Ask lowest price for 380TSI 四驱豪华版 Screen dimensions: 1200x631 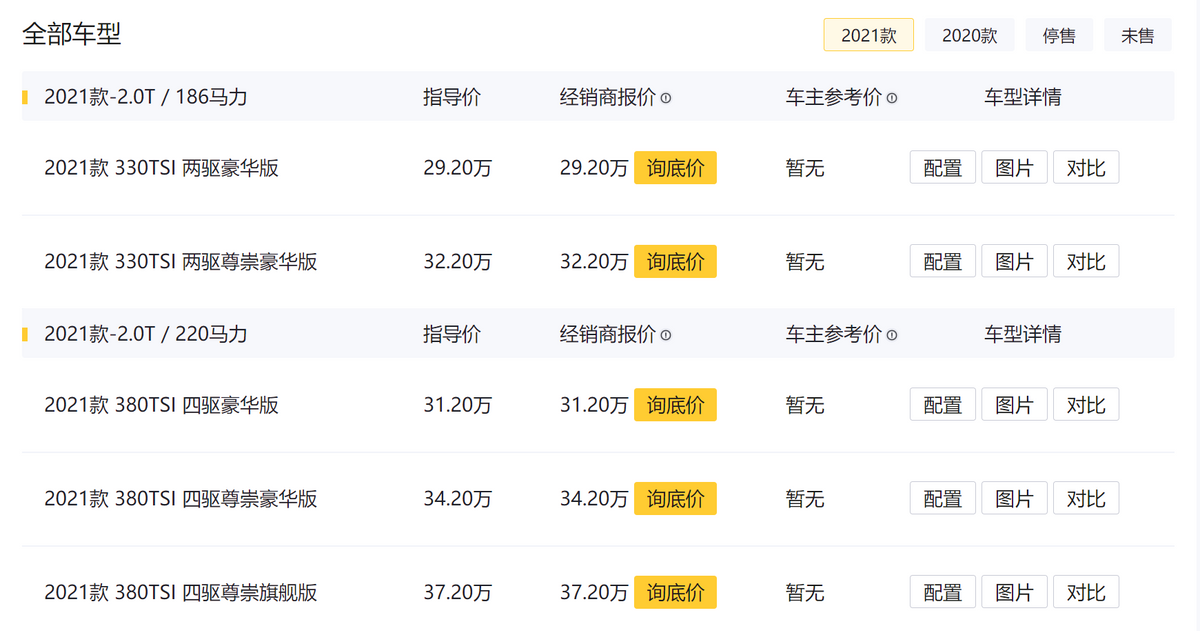(x=675, y=405)
